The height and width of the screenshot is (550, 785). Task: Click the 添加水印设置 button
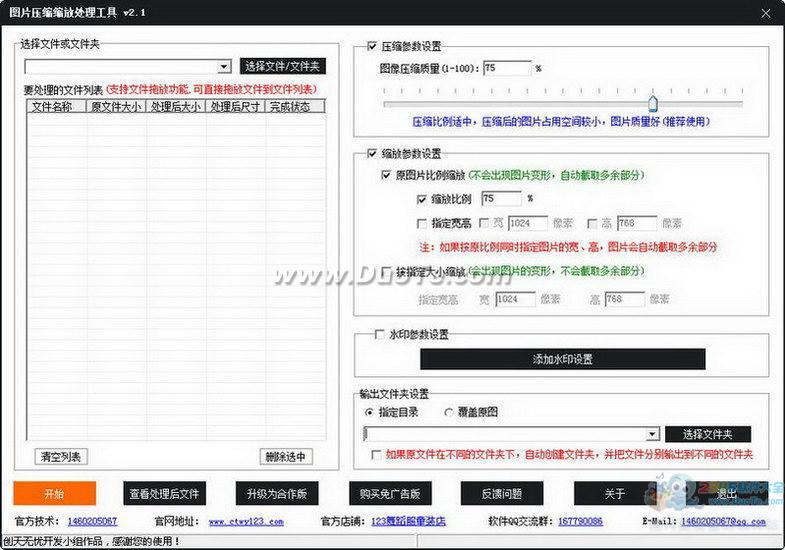pyautogui.click(x=563, y=359)
